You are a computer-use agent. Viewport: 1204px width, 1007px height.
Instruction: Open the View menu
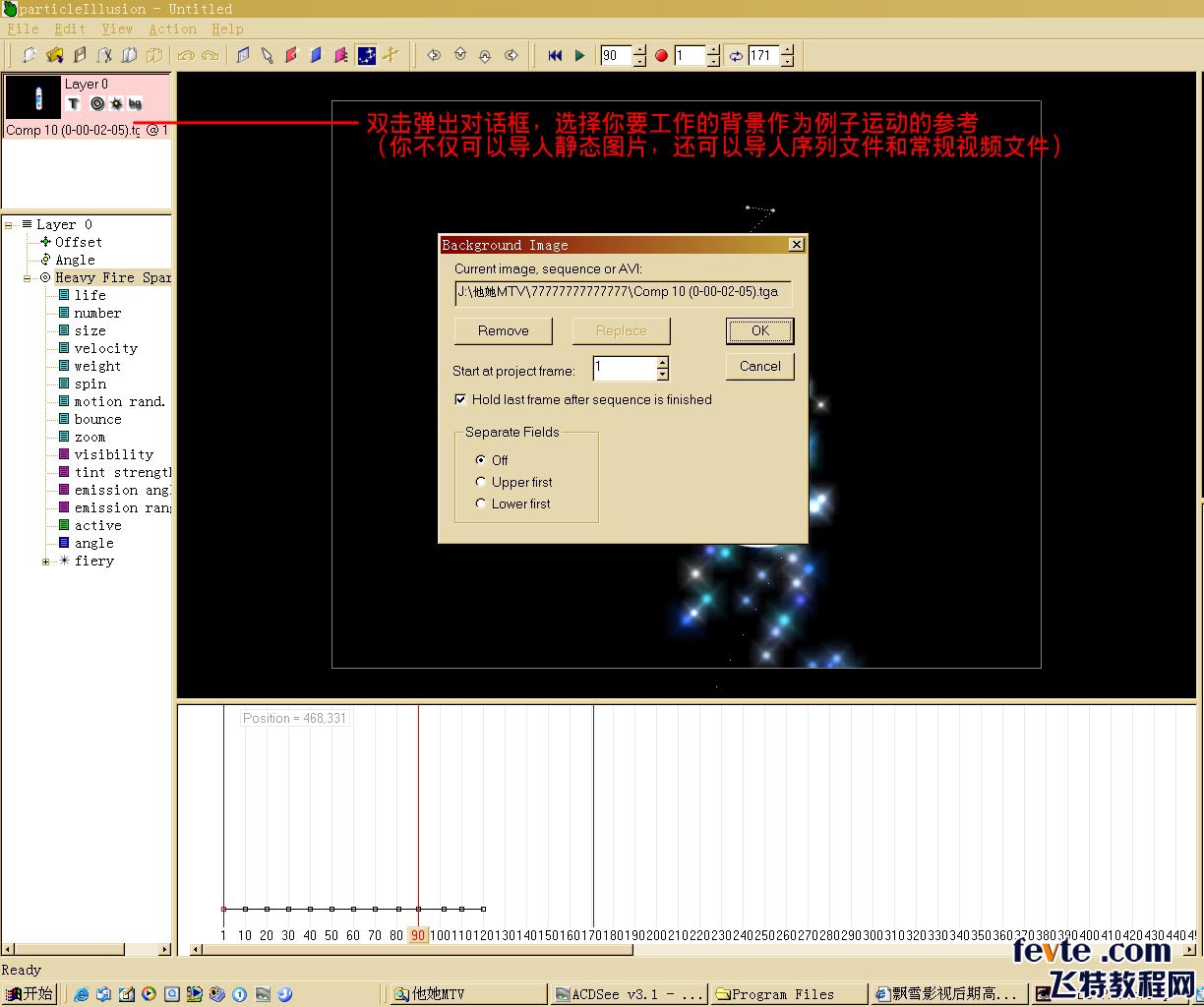point(117,30)
